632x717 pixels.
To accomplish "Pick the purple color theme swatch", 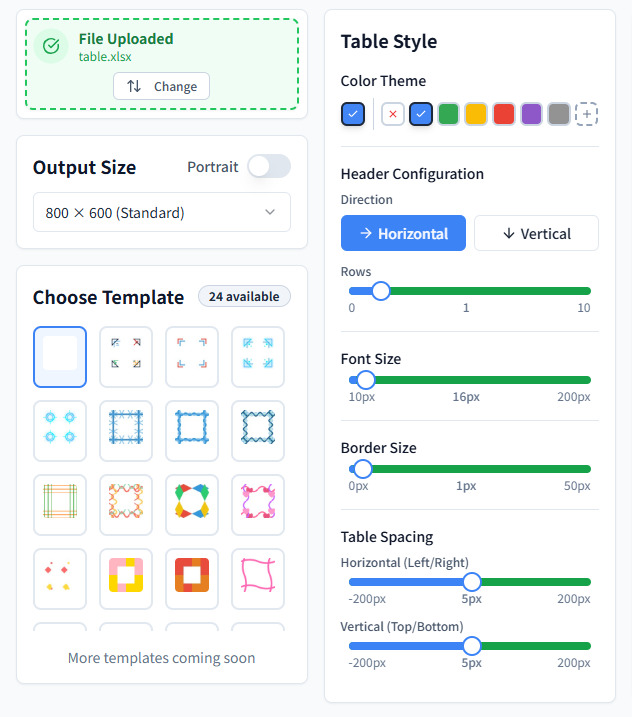I will pos(531,114).
